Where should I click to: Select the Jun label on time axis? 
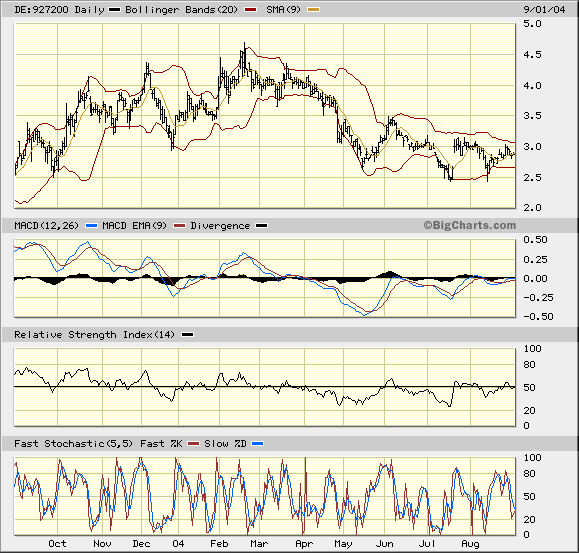click(x=384, y=544)
